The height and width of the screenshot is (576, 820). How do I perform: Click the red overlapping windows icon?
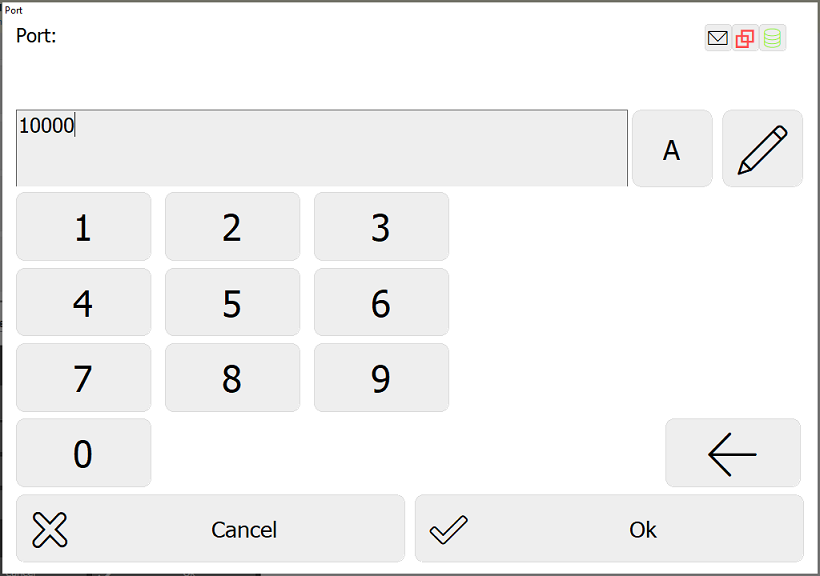(745, 38)
